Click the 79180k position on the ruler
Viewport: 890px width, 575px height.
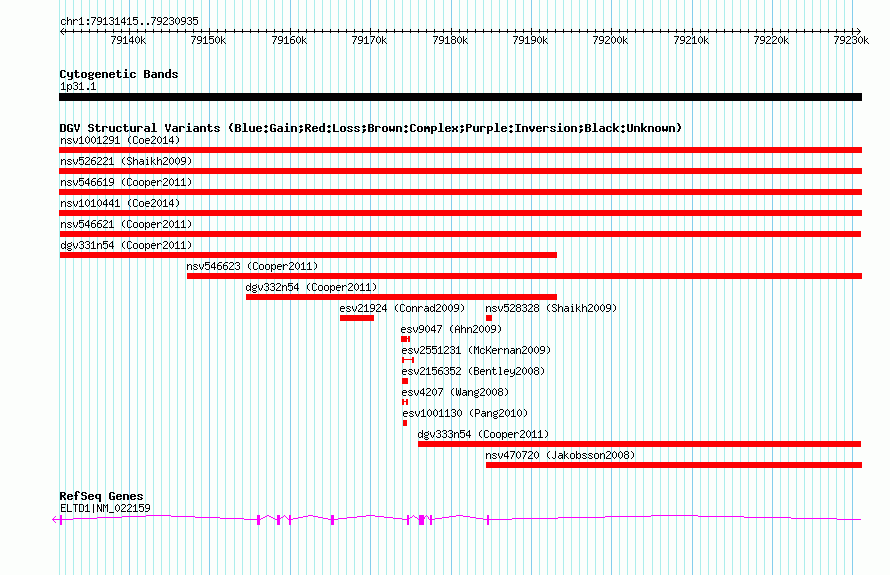point(450,41)
